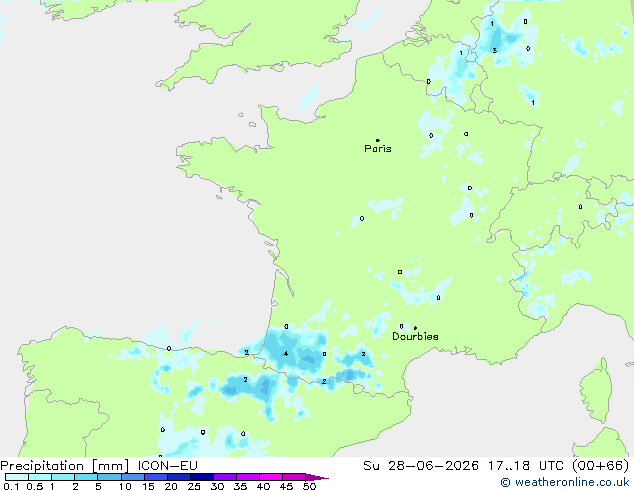Click the '(00+66)' forecast offset text

[x=601, y=466]
